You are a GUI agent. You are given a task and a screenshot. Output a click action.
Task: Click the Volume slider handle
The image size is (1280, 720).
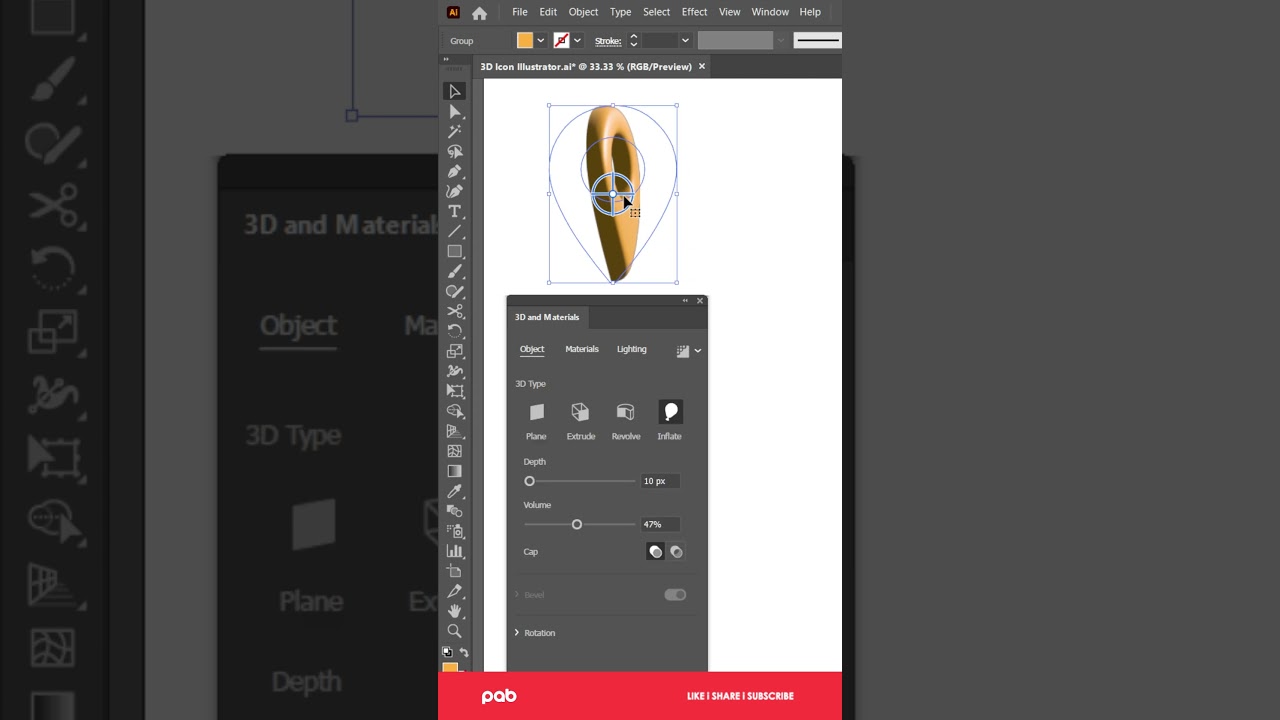coord(577,524)
